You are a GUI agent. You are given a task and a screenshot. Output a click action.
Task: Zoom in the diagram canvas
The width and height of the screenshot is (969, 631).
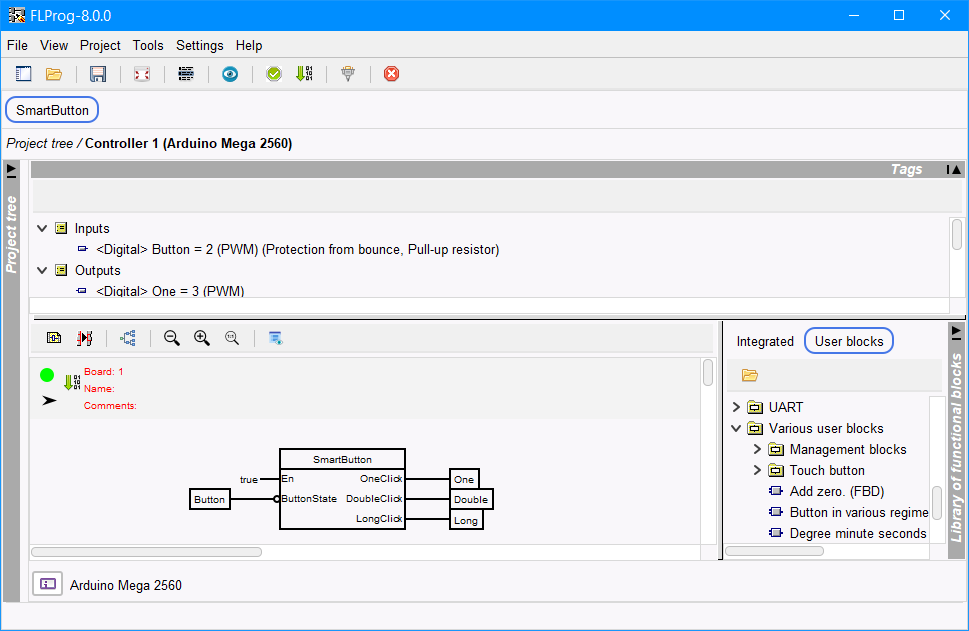pos(202,338)
